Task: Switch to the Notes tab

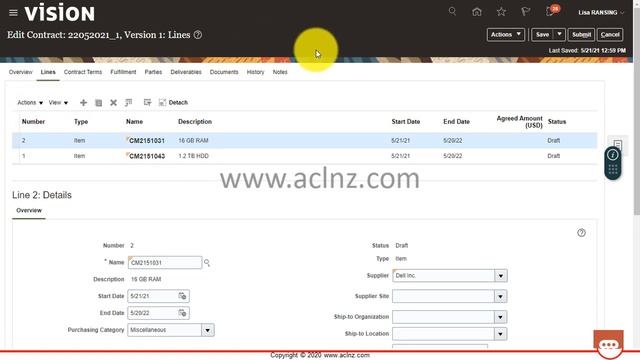Action: 280,72
